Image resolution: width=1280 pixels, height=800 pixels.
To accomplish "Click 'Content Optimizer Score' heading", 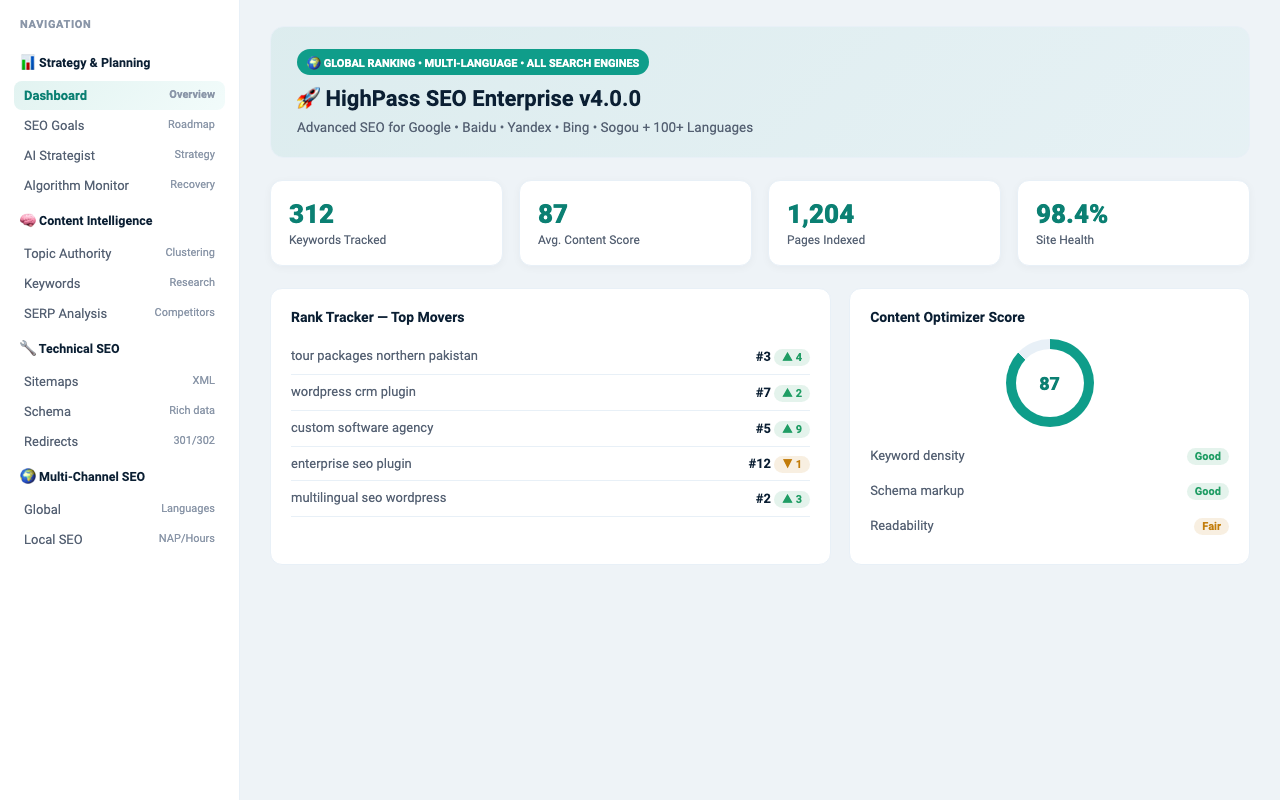I will point(947,317).
